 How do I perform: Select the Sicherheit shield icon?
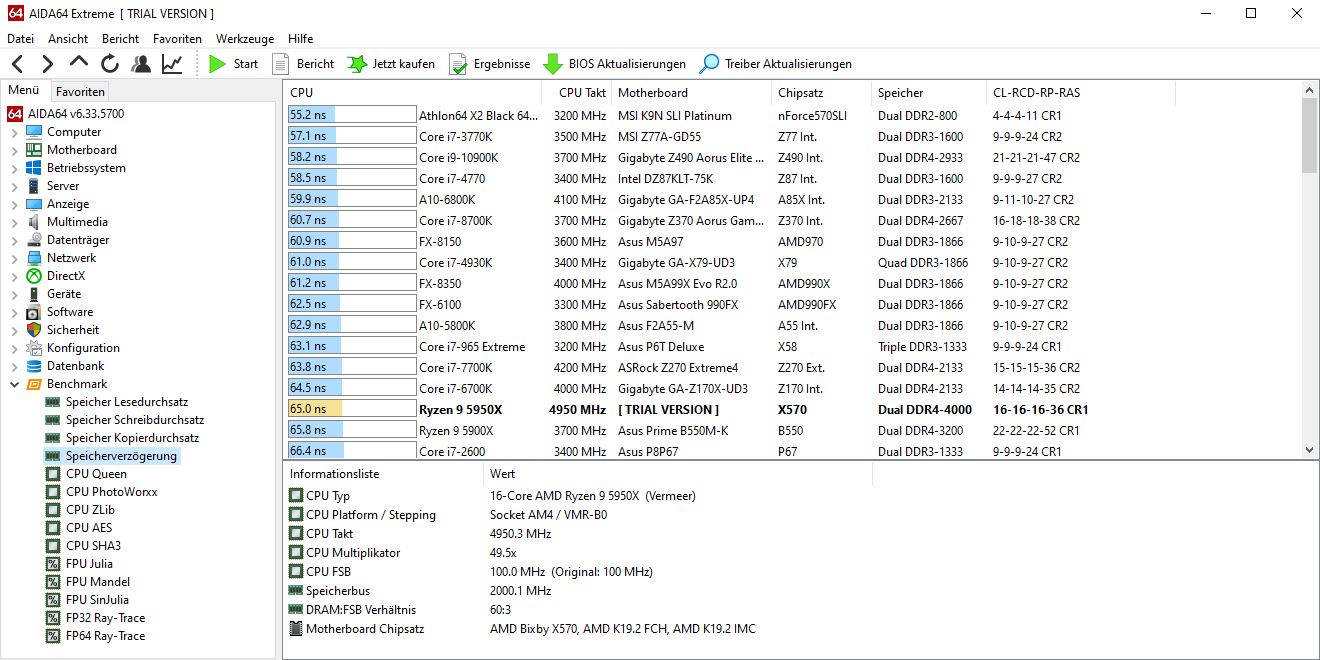click(34, 330)
